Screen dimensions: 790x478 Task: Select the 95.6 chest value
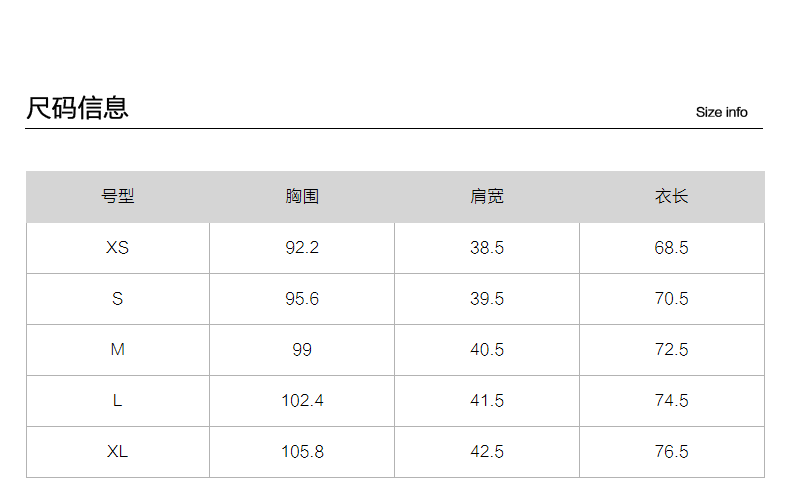(302, 299)
